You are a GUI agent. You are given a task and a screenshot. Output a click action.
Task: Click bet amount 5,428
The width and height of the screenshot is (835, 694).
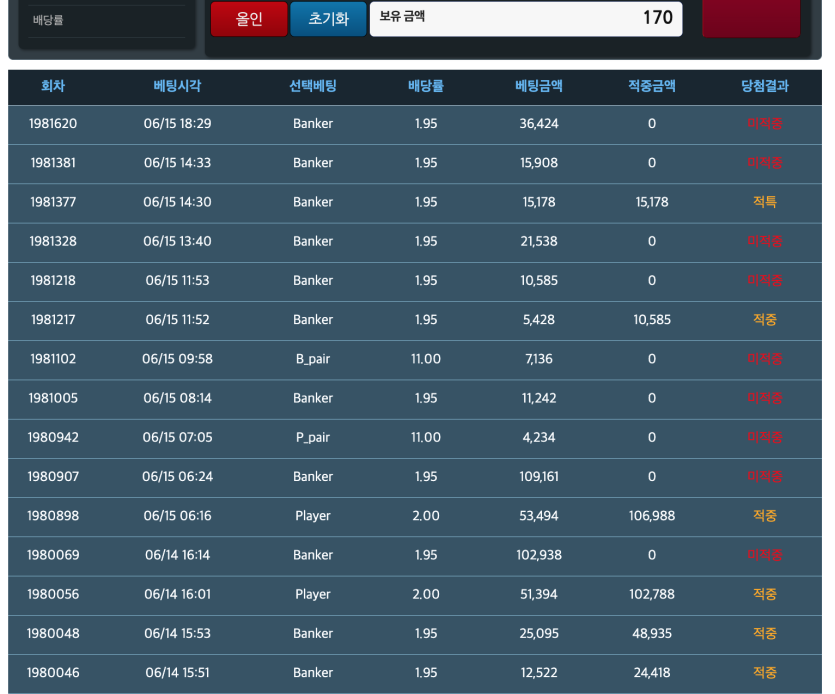[x=539, y=320]
